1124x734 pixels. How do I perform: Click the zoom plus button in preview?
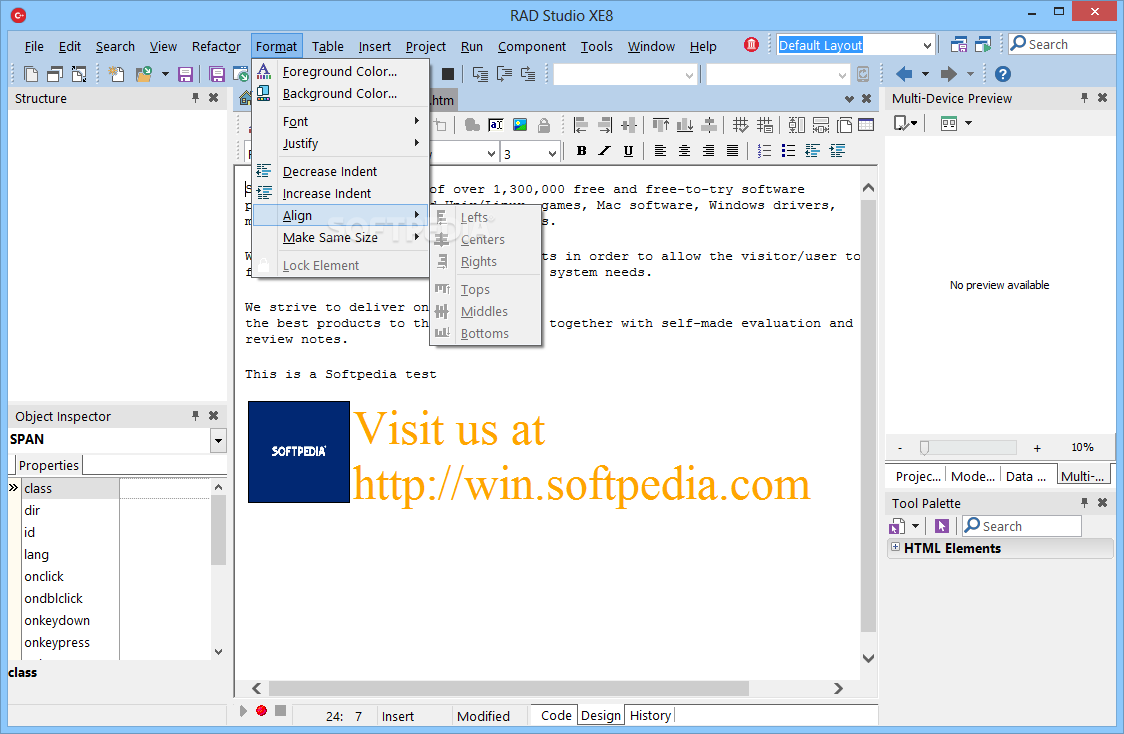(1037, 448)
